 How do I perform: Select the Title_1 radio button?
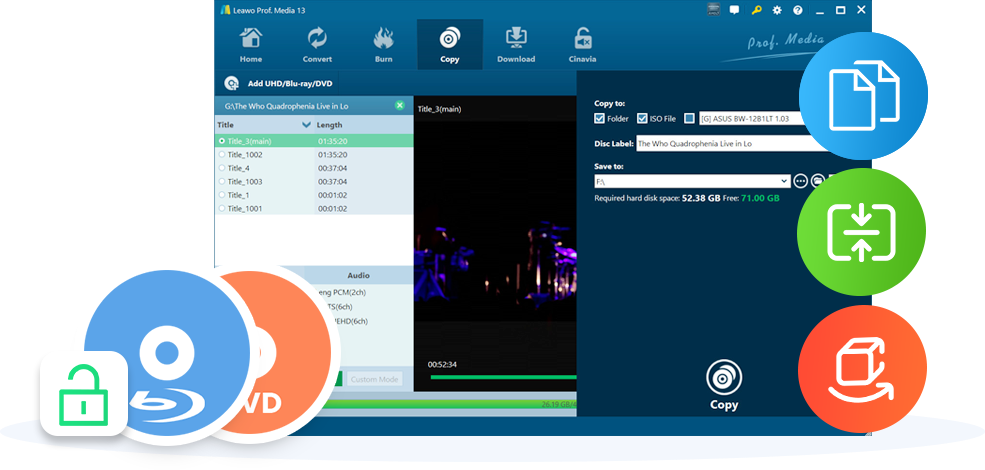[x=222, y=195]
